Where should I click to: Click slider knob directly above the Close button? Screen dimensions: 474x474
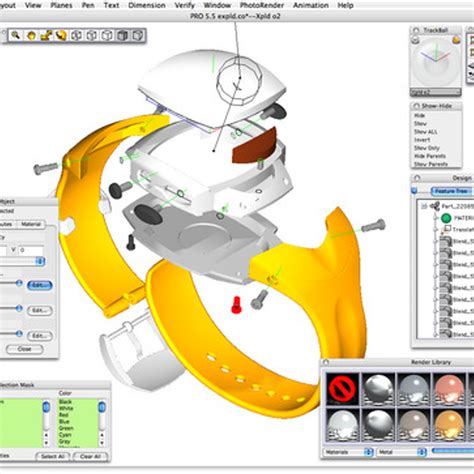(x=19, y=334)
